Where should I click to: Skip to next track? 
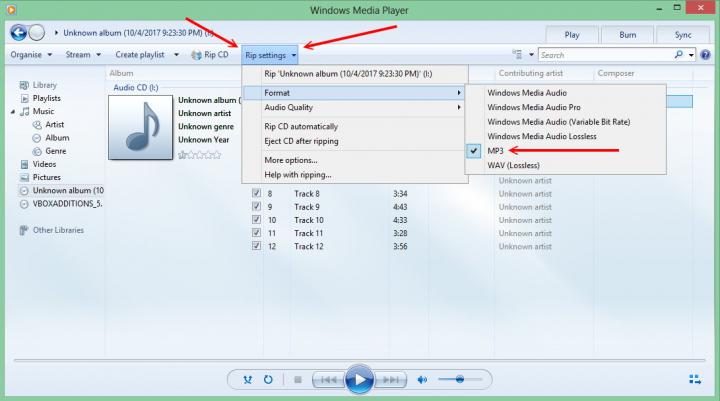click(x=391, y=380)
